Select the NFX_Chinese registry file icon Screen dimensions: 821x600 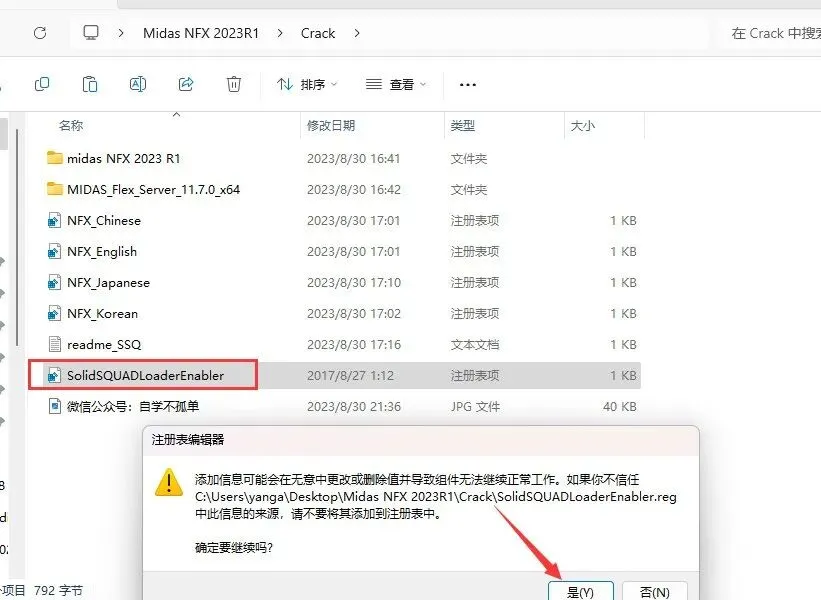[x=54, y=220]
